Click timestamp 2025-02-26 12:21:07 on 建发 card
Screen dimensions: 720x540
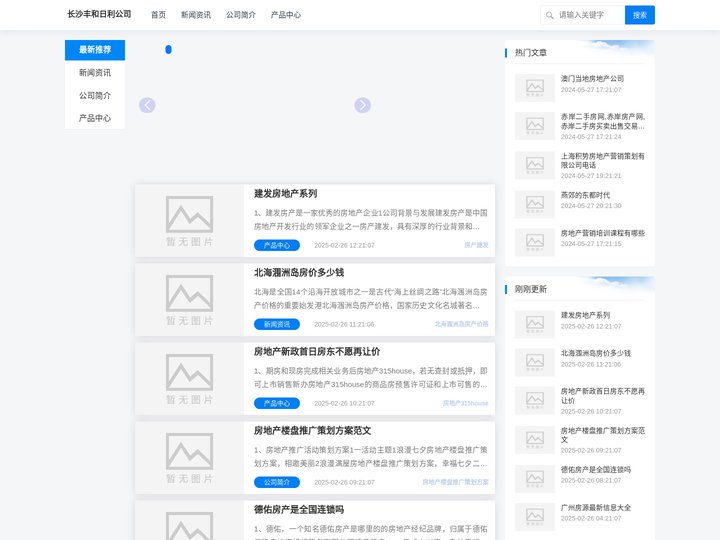click(344, 245)
